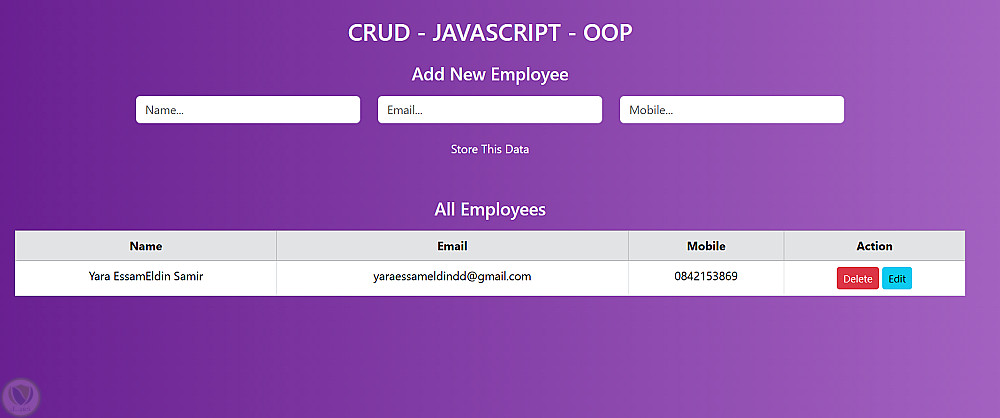Select the email cell yaraessameldindd@gmail.com
The width and height of the screenshot is (1000, 418).
(452, 277)
